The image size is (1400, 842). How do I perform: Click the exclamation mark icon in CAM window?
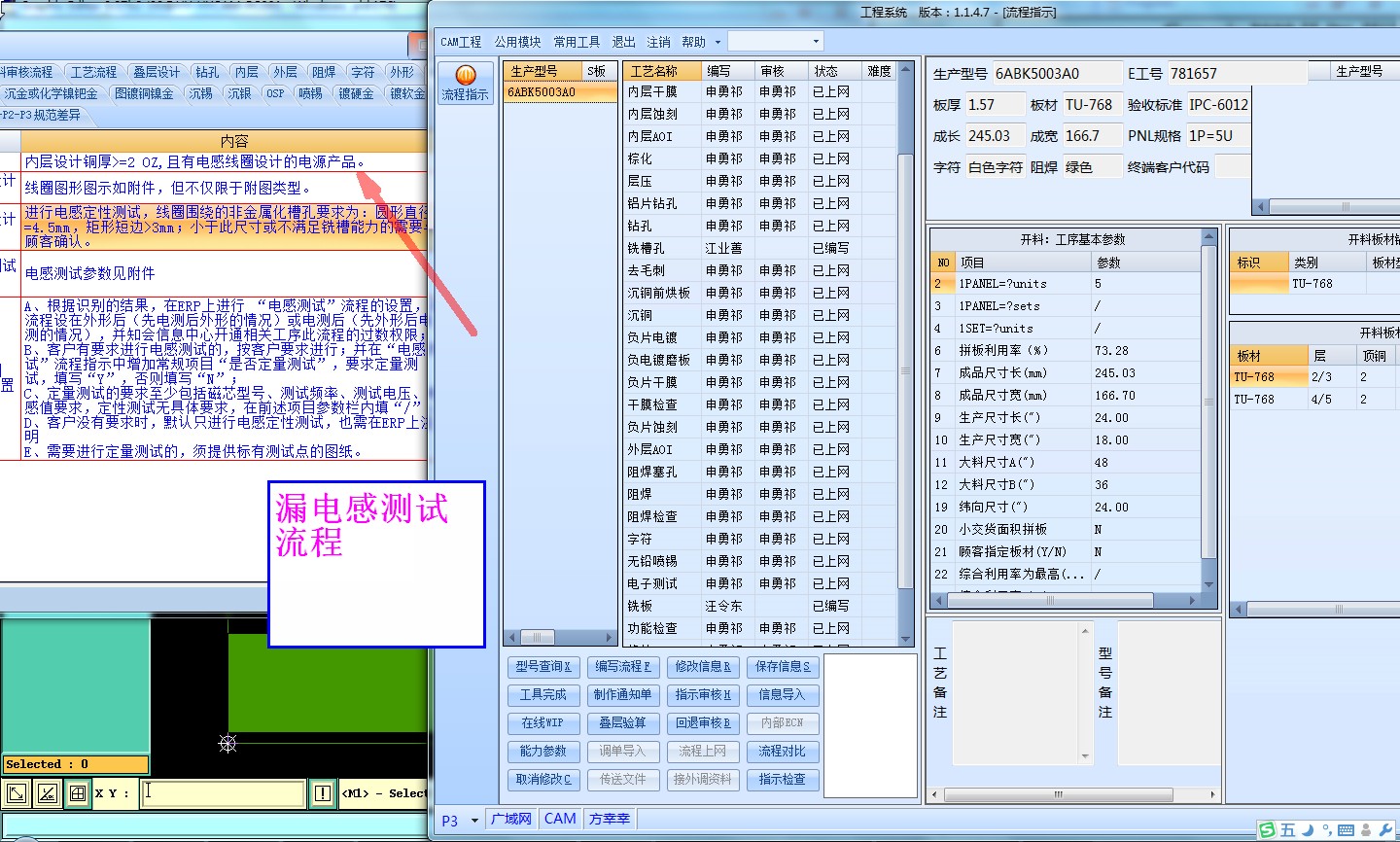click(323, 793)
